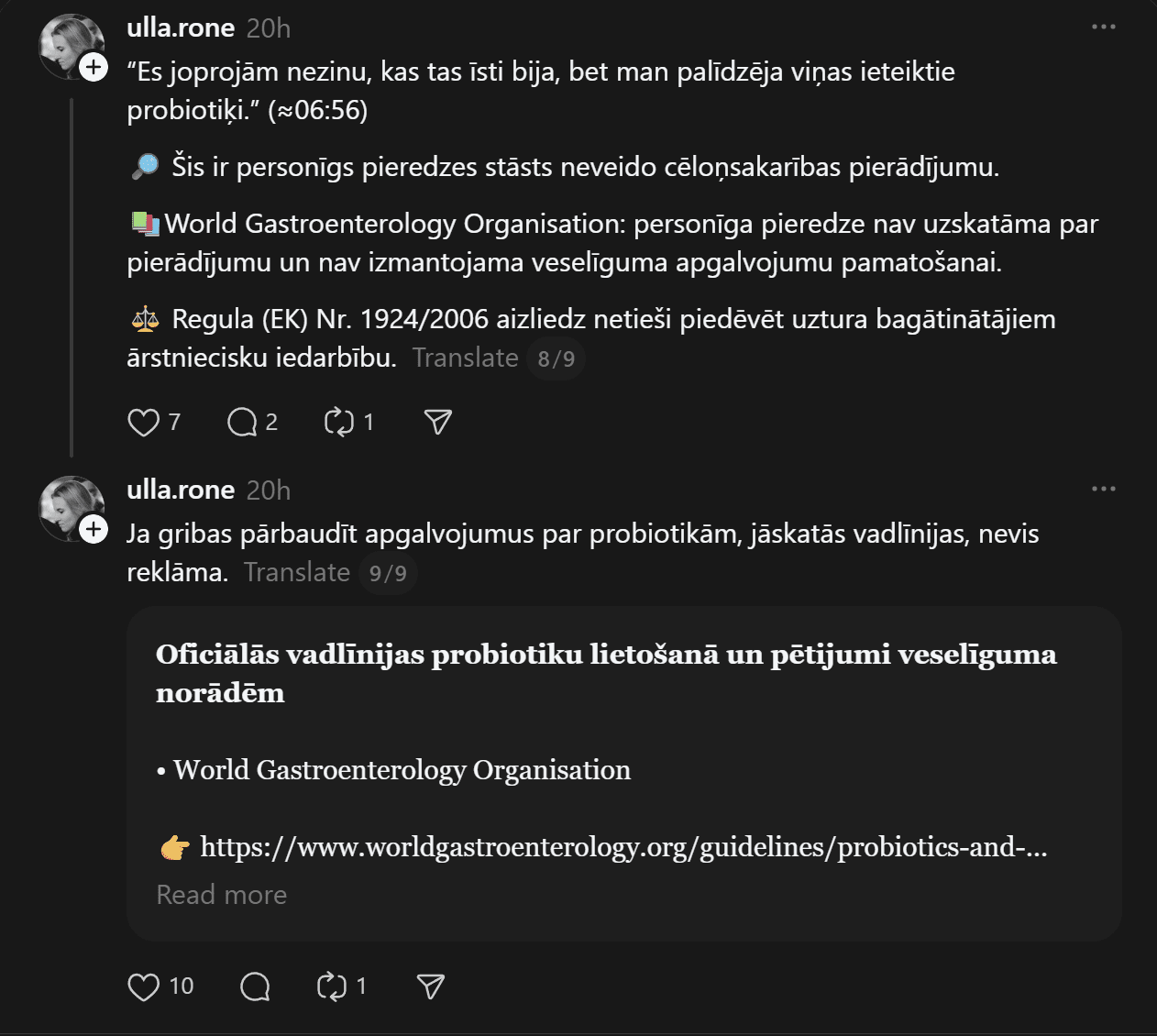Viewport: 1157px width, 1036px height.
Task: Like the 9/9 post with 10 likes
Action: pyautogui.click(x=144, y=986)
